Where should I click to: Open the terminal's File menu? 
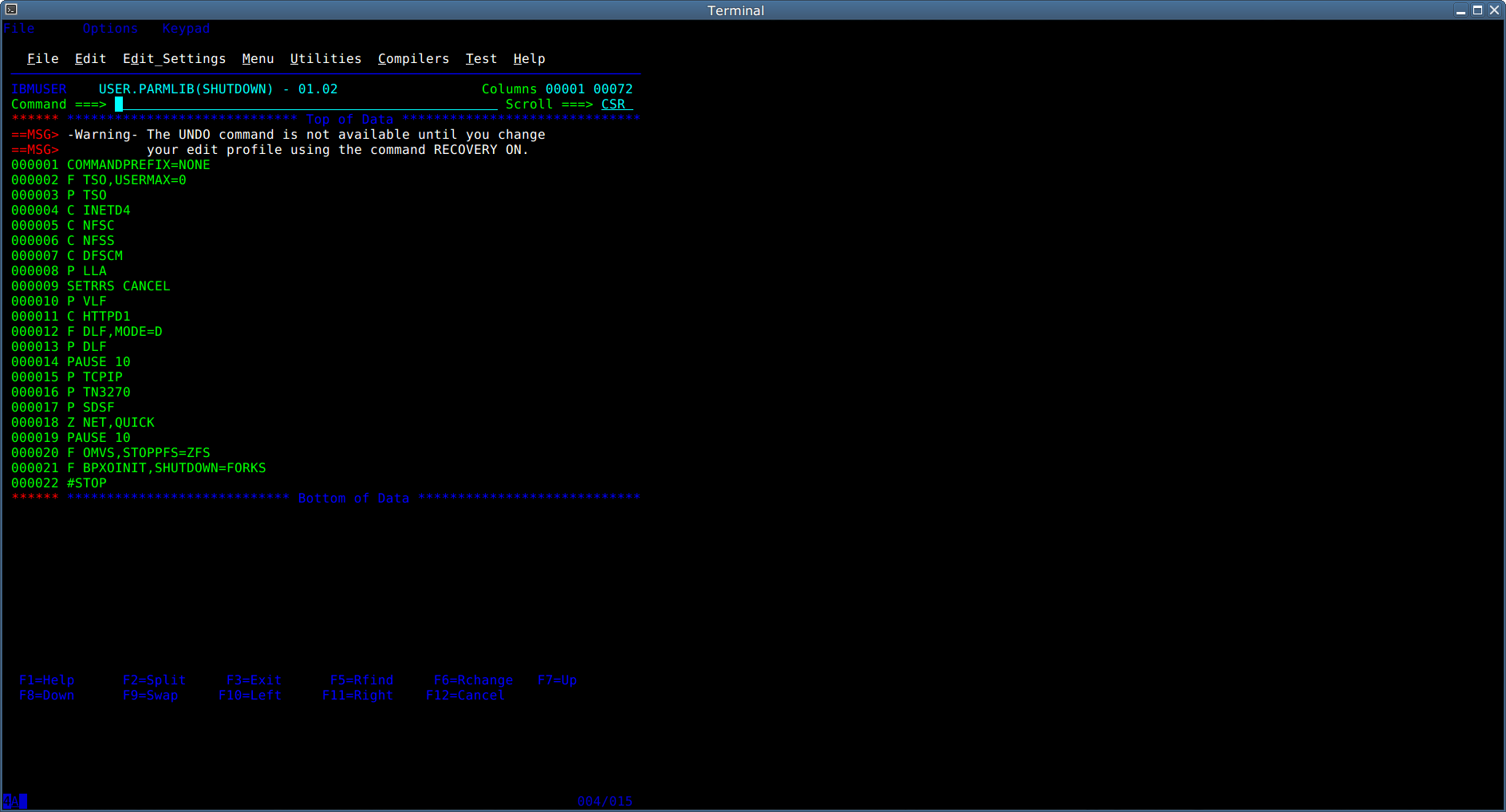pos(19,29)
